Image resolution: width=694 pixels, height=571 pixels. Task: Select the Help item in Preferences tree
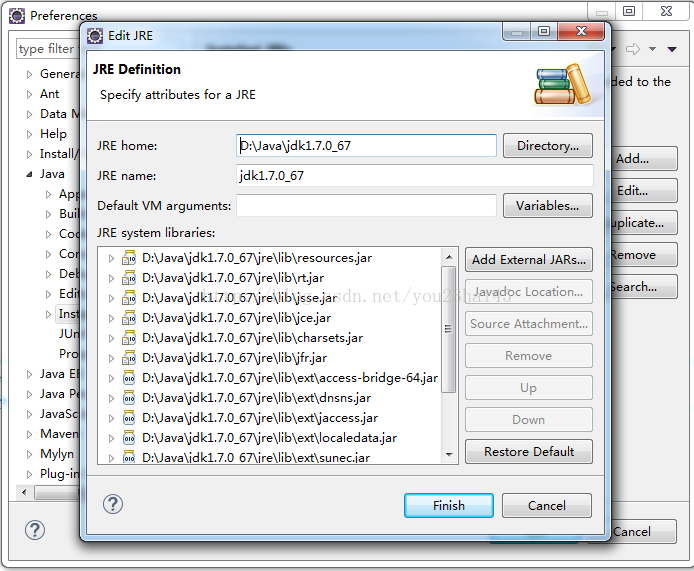(54, 134)
